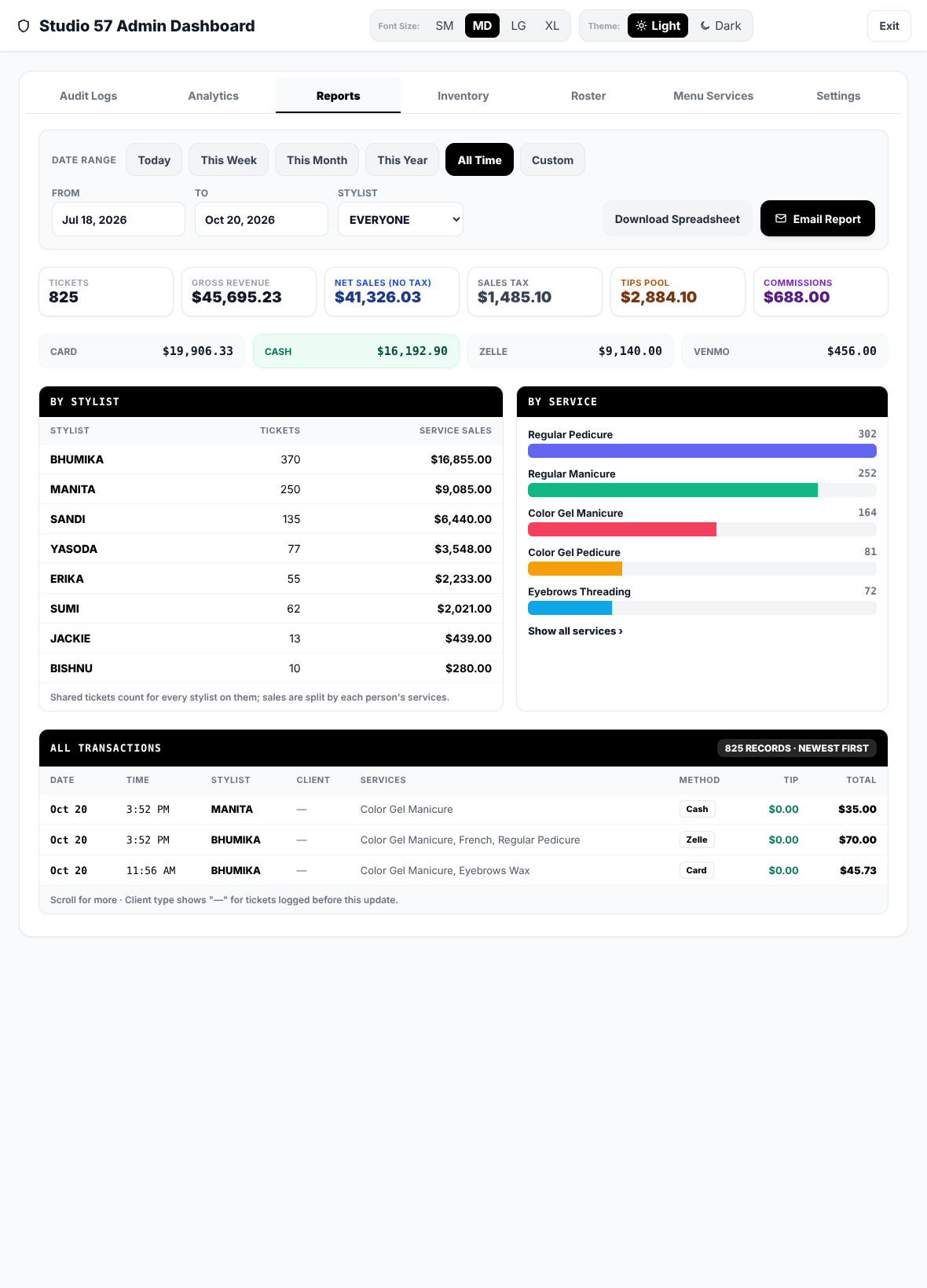Open the Stylist EVERYONE dropdown
The width and height of the screenshot is (927, 1288).
[x=401, y=219]
